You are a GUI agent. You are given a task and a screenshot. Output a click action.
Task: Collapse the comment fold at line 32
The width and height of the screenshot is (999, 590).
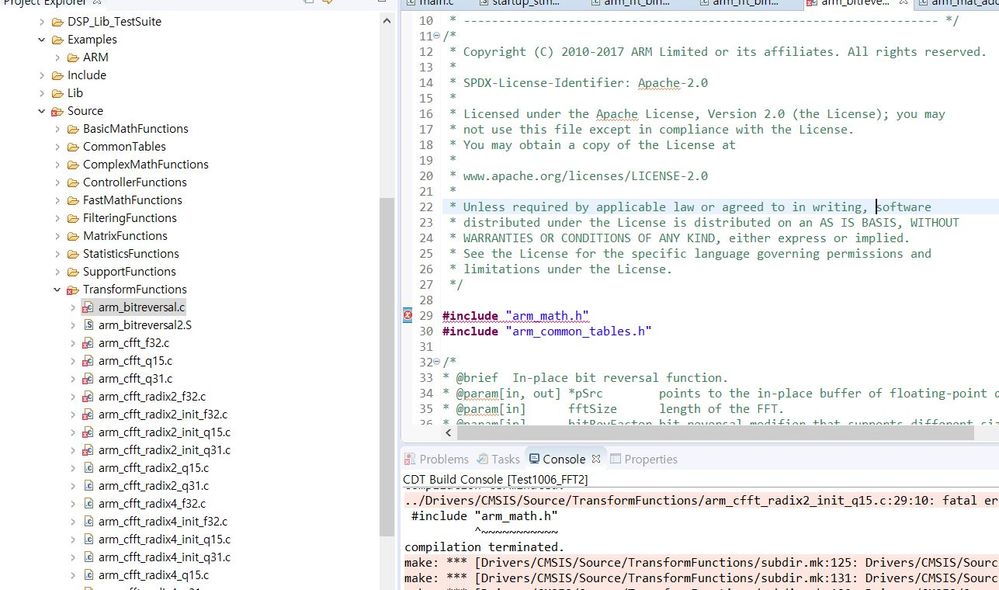(437, 362)
